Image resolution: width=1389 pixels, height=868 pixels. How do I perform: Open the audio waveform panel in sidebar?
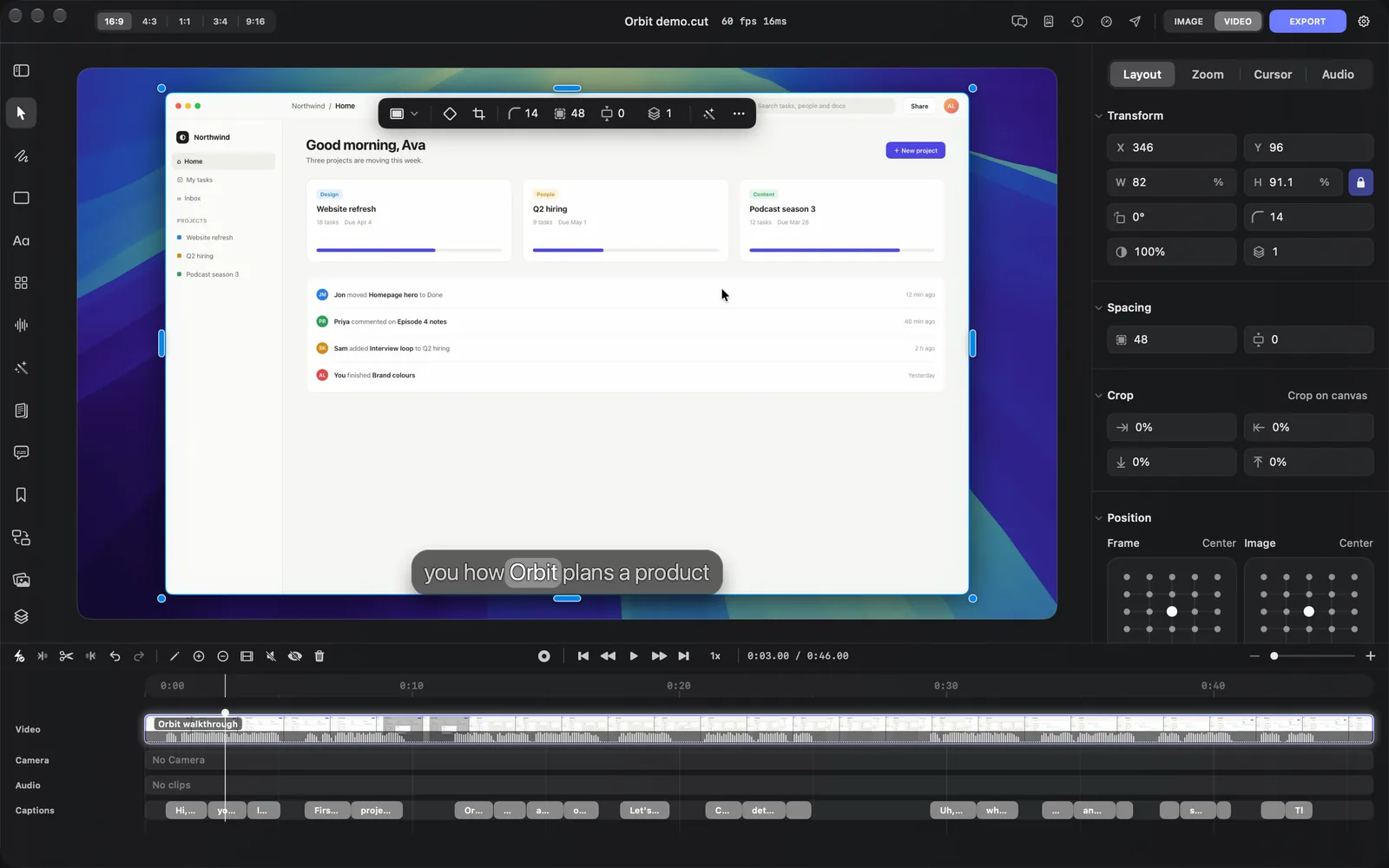21,325
